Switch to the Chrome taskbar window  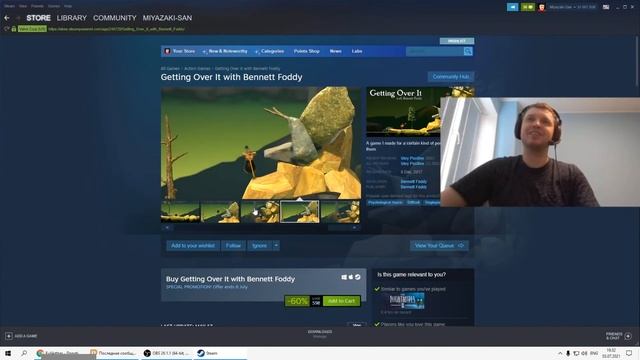pos(59,353)
